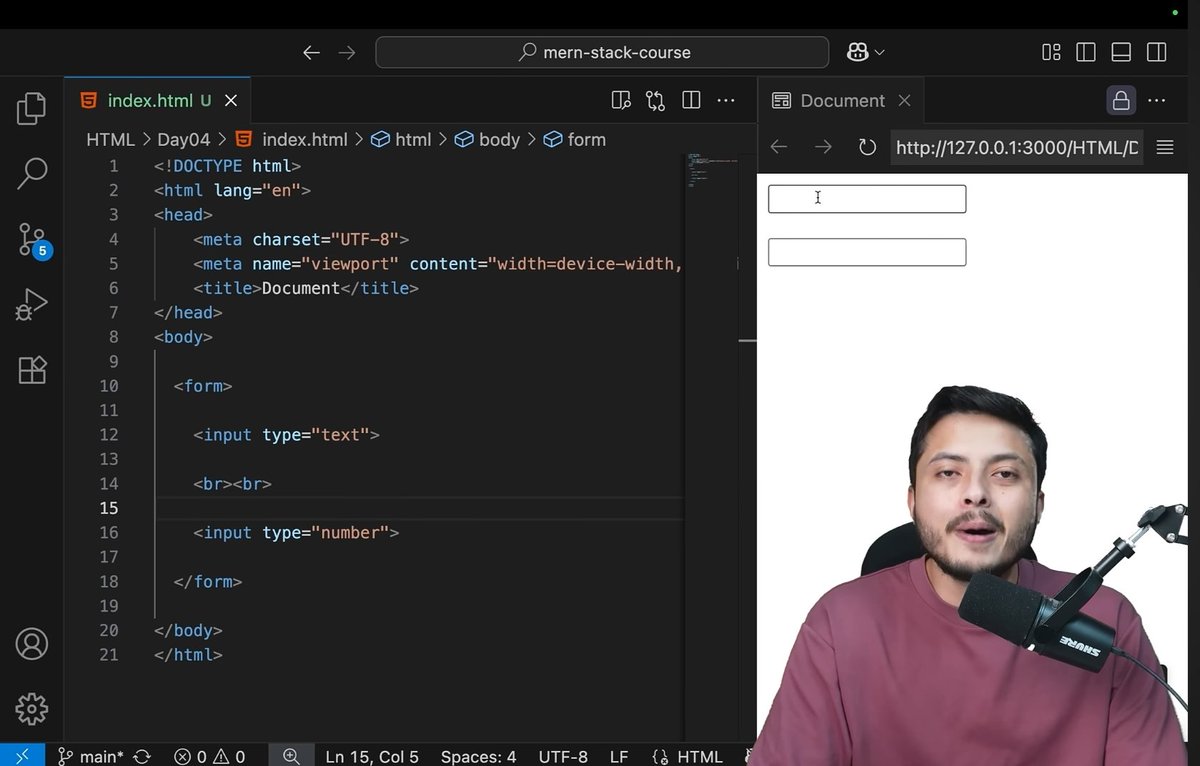
Task: Click the mern-stack-course search box
Action: (x=602, y=52)
